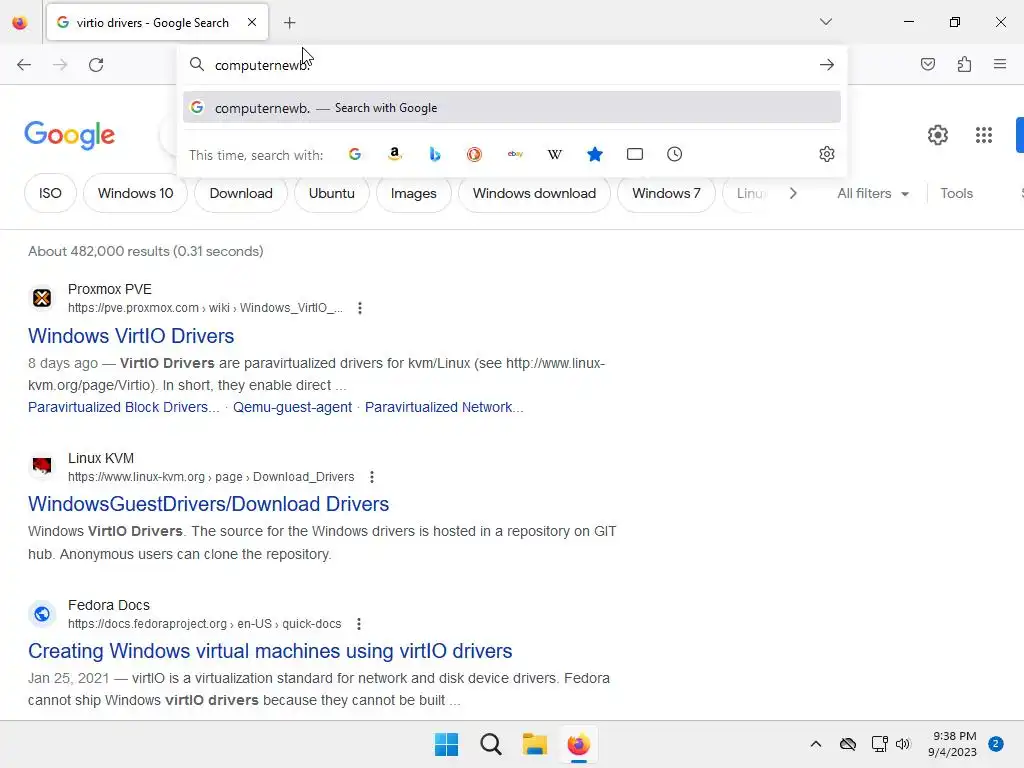Click the address bar text field
Screen dimensions: 1024x768
[x=513, y=65]
